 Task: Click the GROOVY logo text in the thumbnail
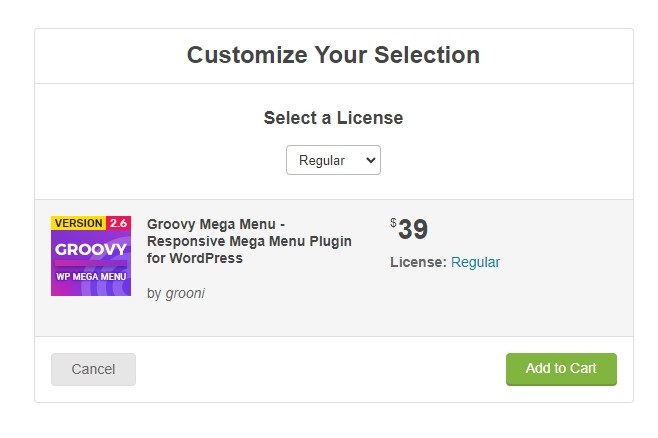91,248
